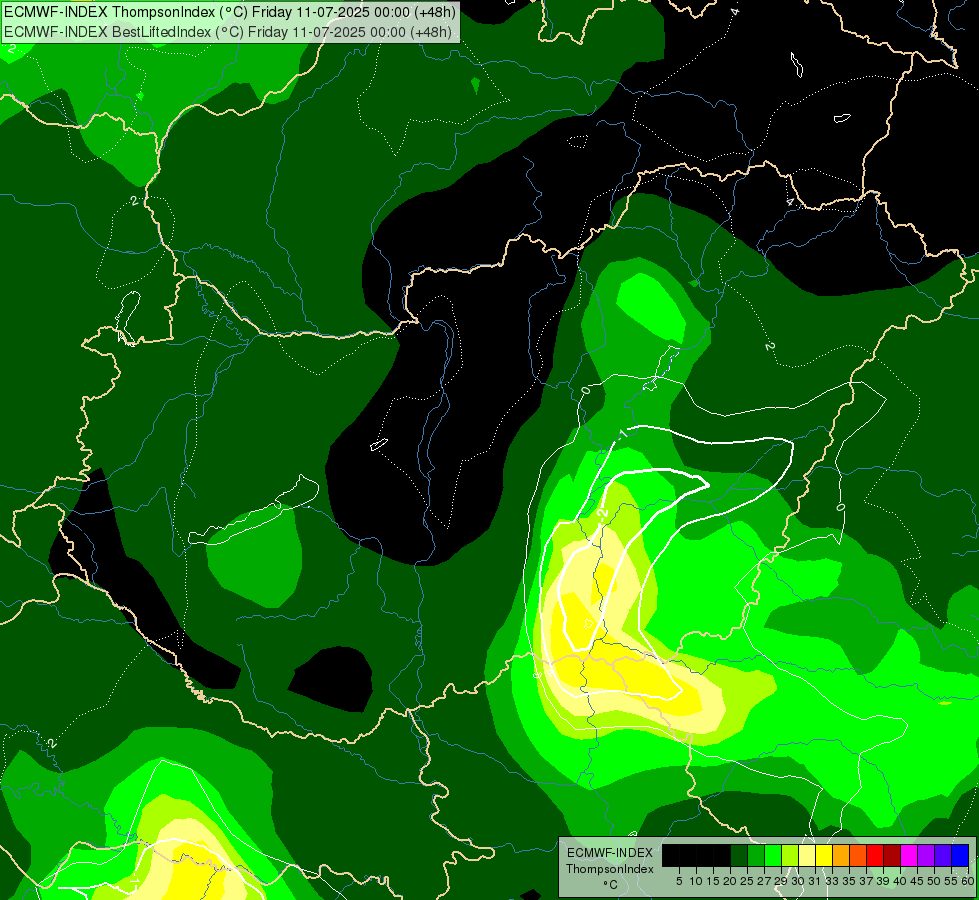Choose the orange 33–35 legend swatch
The width and height of the screenshot is (979, 900).
pyautogui.click(x=841, y=855)
